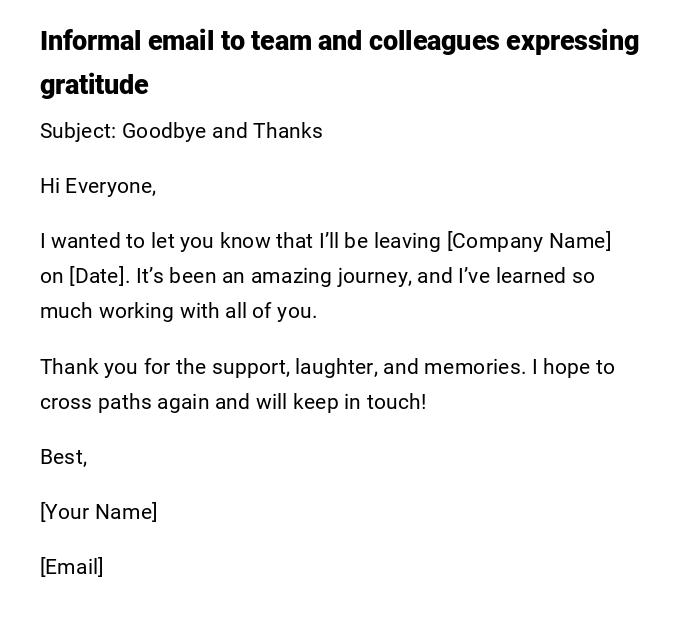
Task: Select the [Company Name] placeholder
Action: pyautogui.click(x=529, y=241)
